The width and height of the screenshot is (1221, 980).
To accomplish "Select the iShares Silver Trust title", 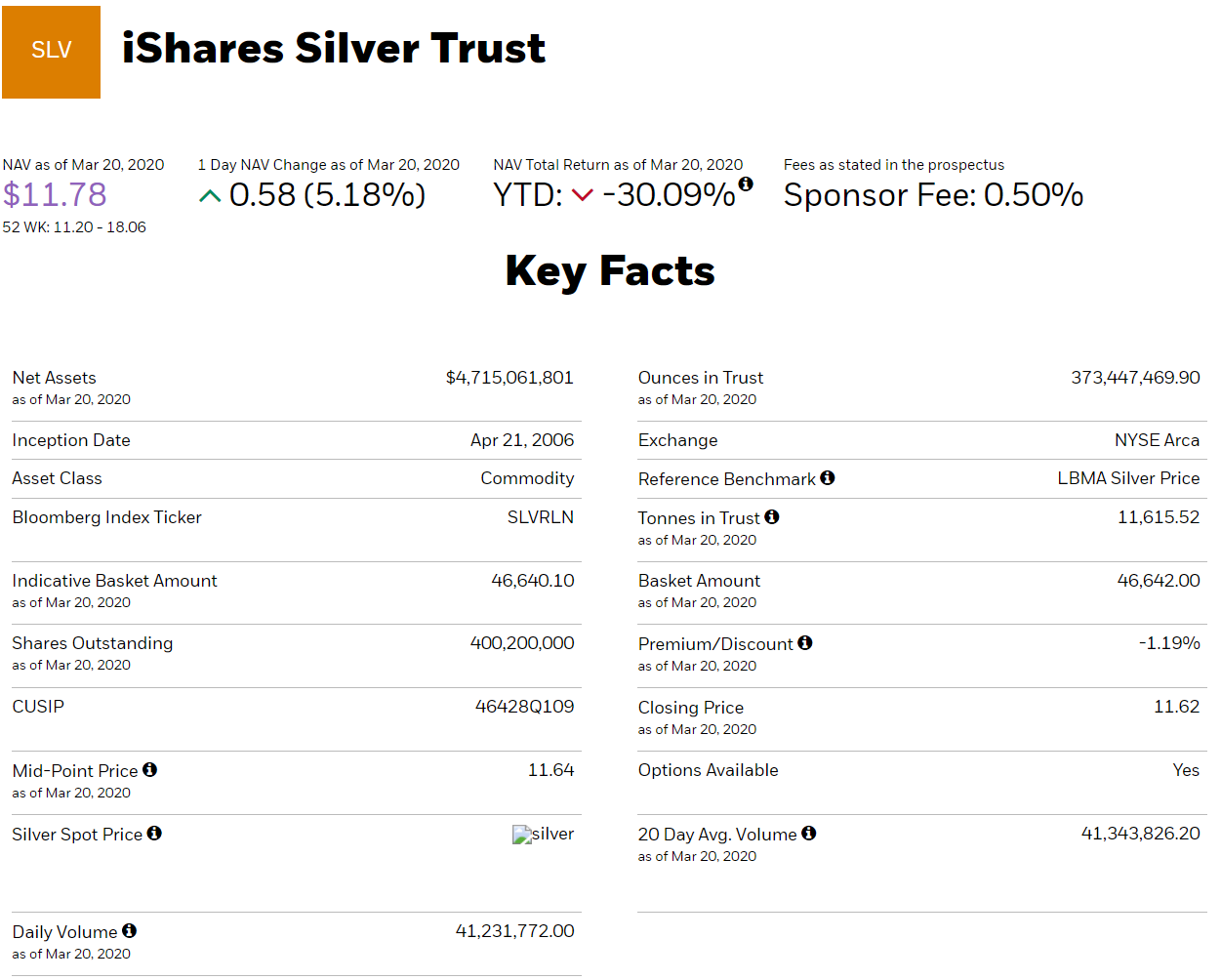I will point(334,49).
